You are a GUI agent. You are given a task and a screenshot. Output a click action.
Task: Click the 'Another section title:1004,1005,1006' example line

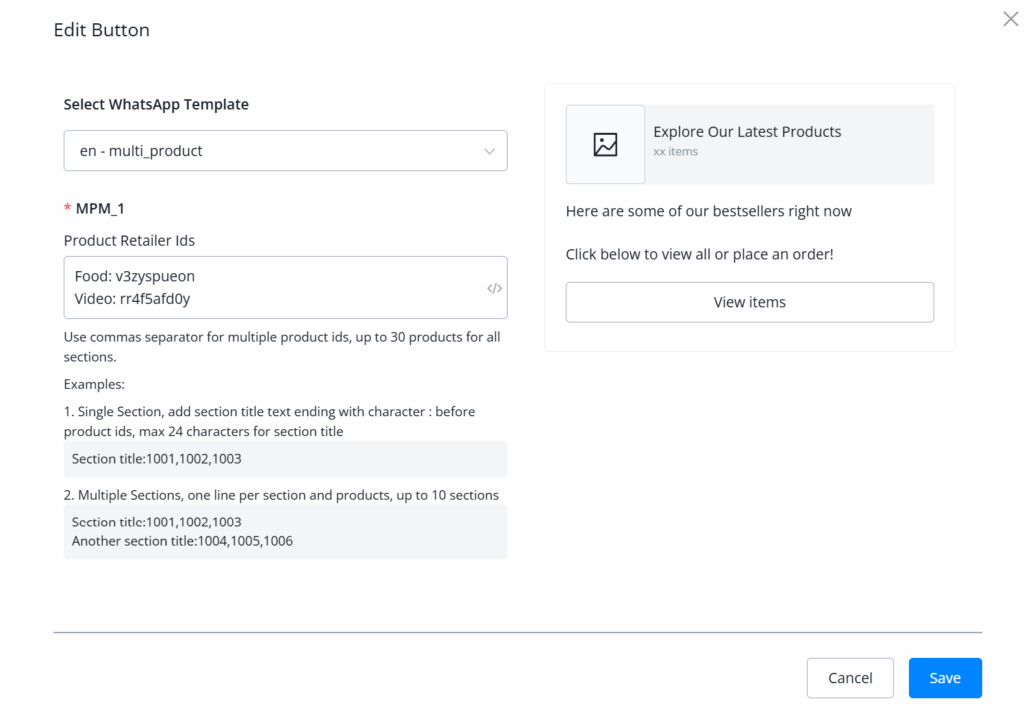click(182, 541)
